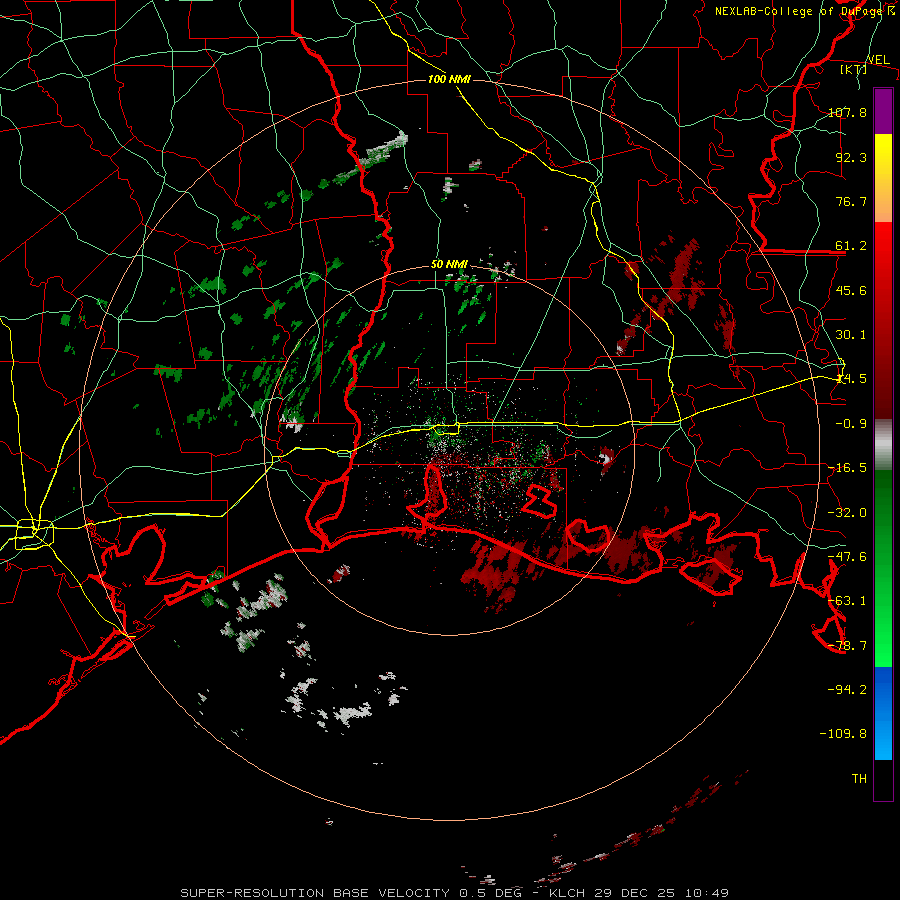Click the TH label at legend bottom

[859, 779]
